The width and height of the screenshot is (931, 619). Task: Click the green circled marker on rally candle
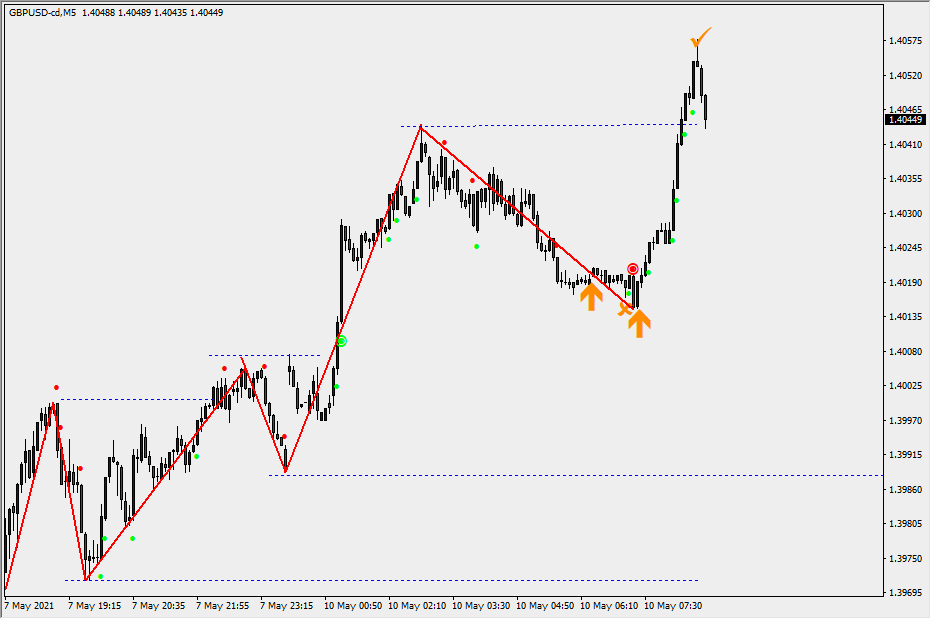[x=341, y=341]
